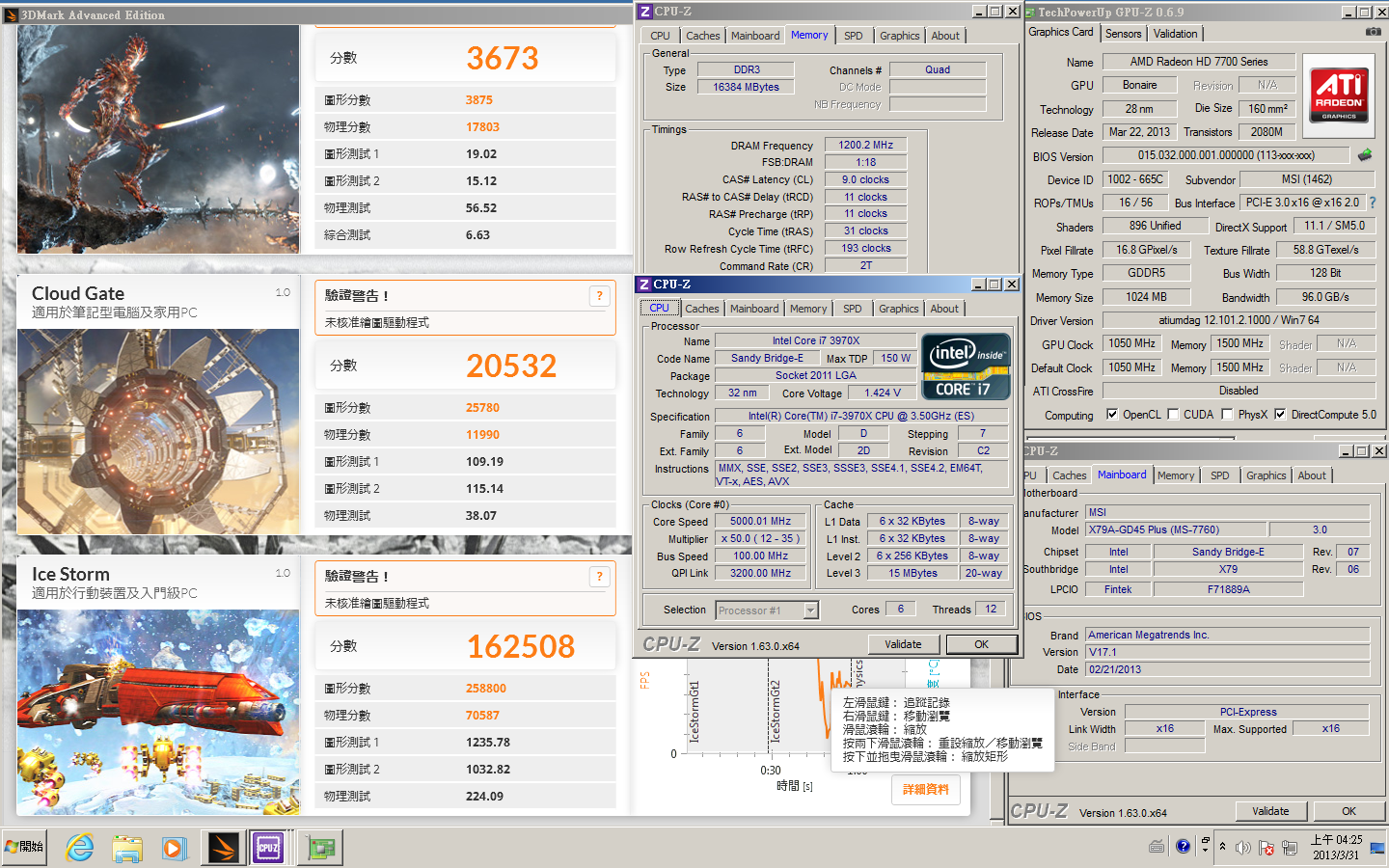Click the Fire Strike benchmark thumbnail at top
Viewport: 1389px width, 868px height.
158,139
